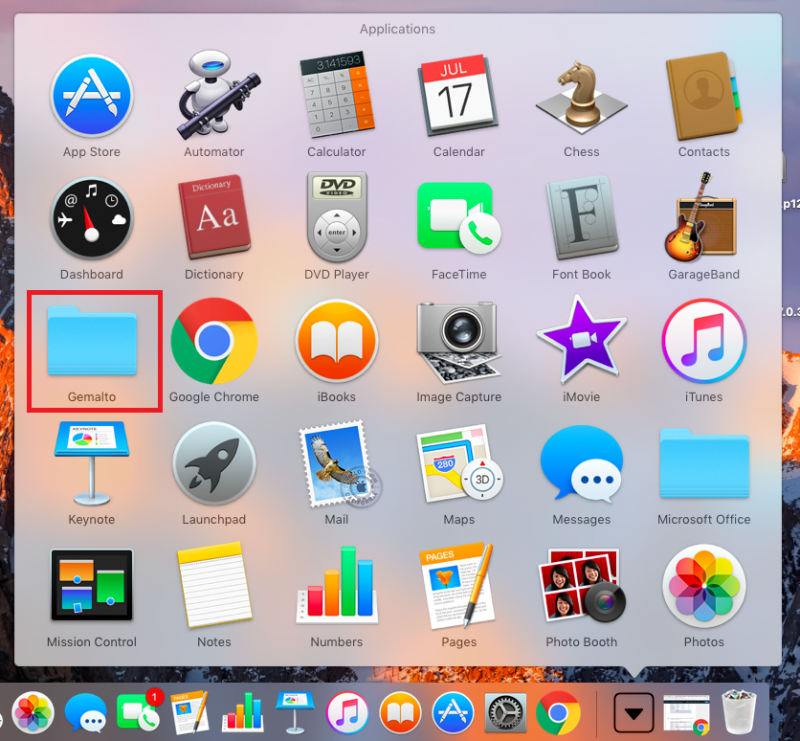Open the document stack beside the Trash
This screenshot has height=741, width=800.
[687, 713]
